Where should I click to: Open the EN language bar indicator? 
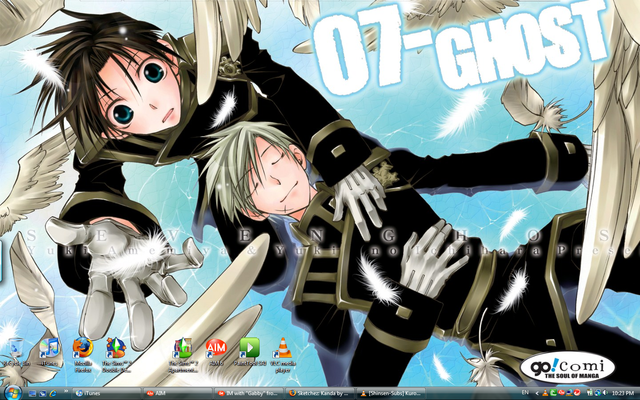pyautogui.click(x=525, y=393)
